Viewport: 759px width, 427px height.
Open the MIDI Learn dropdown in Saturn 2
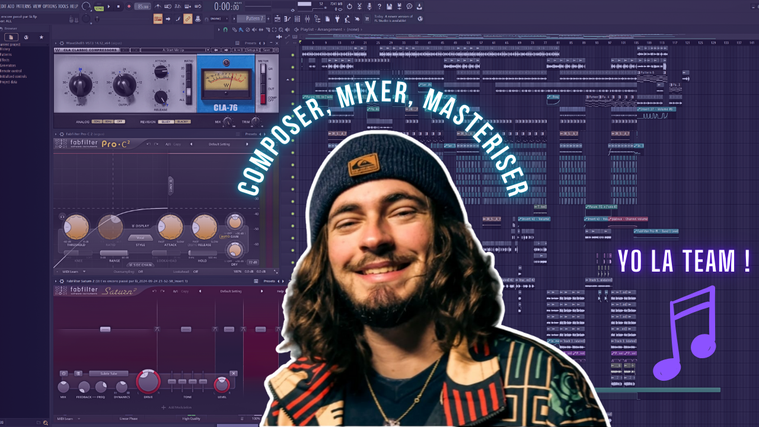(x=68, y=418)
